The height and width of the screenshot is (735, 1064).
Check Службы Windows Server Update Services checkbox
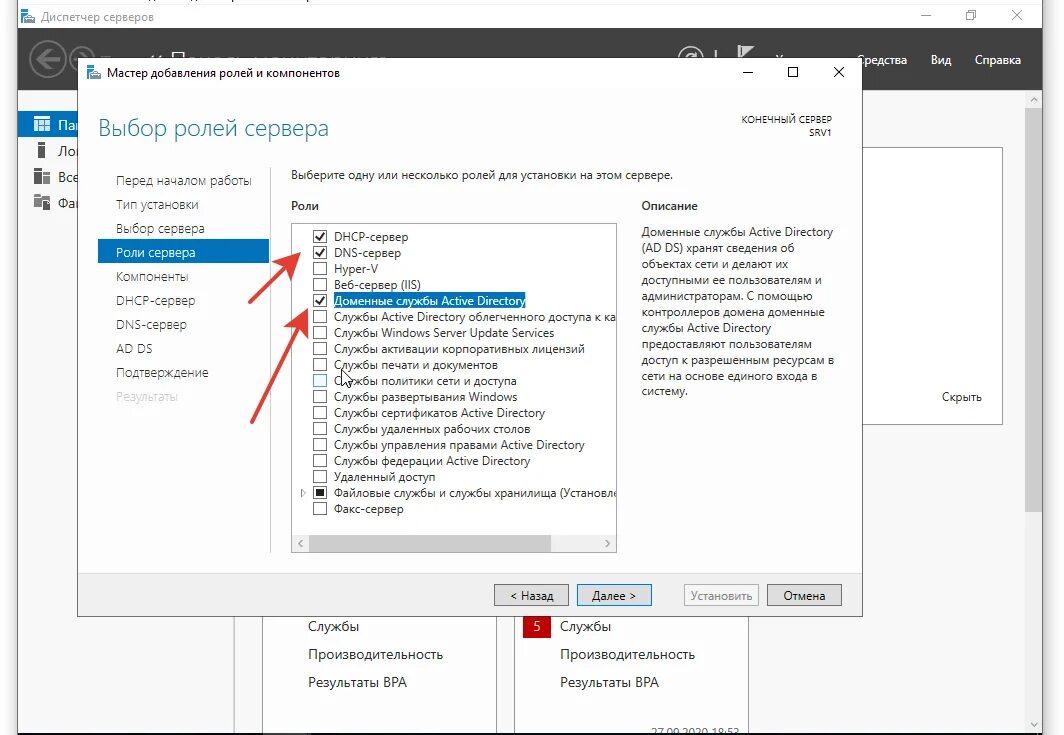click(320, 333)
